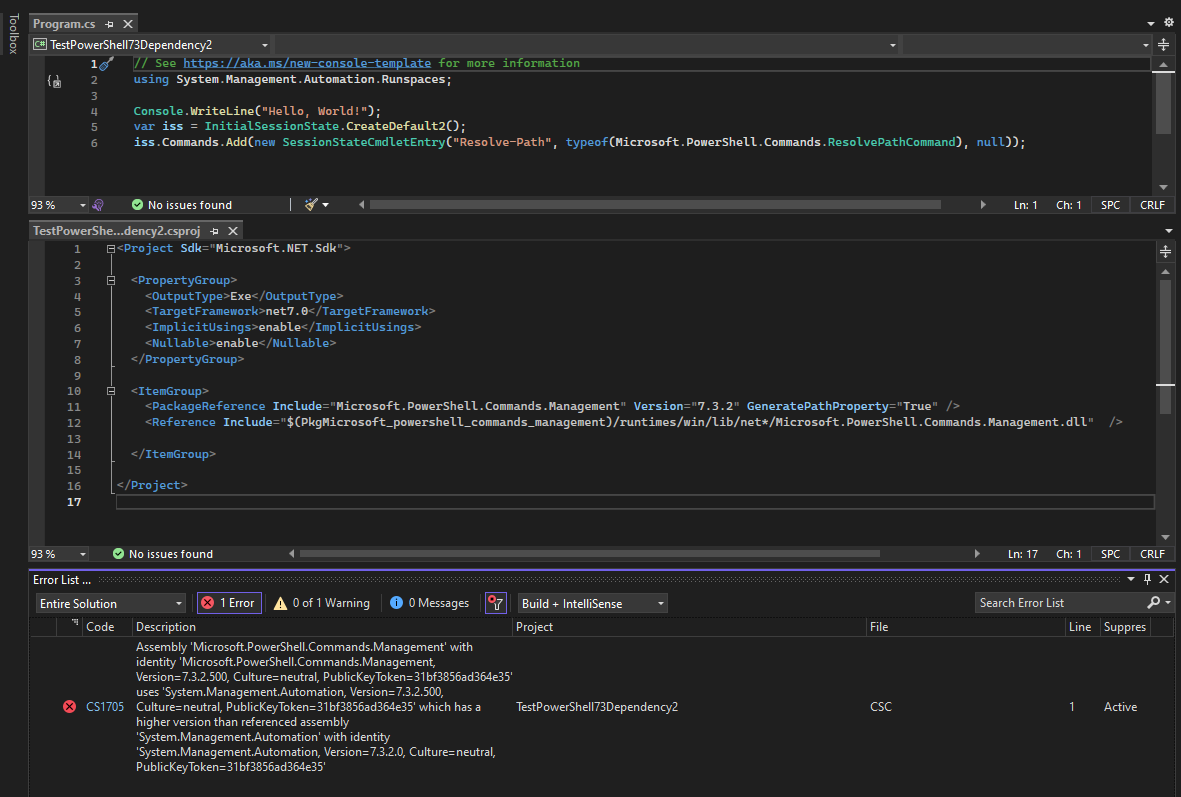Viewport: 1181px width, 797px height.
Task: Click the Program.cs scroll-right arrow
Action: pyautogui.click(x=983, y=205)
